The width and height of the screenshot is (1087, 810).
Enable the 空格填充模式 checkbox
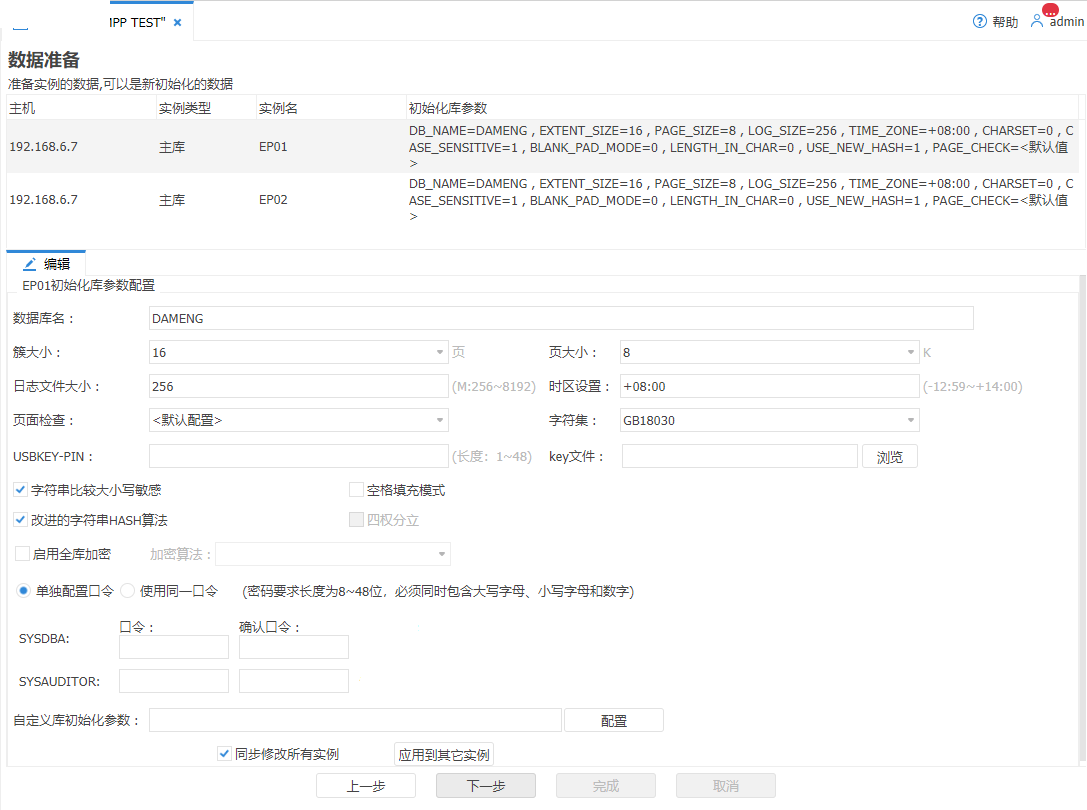[355, 489]
